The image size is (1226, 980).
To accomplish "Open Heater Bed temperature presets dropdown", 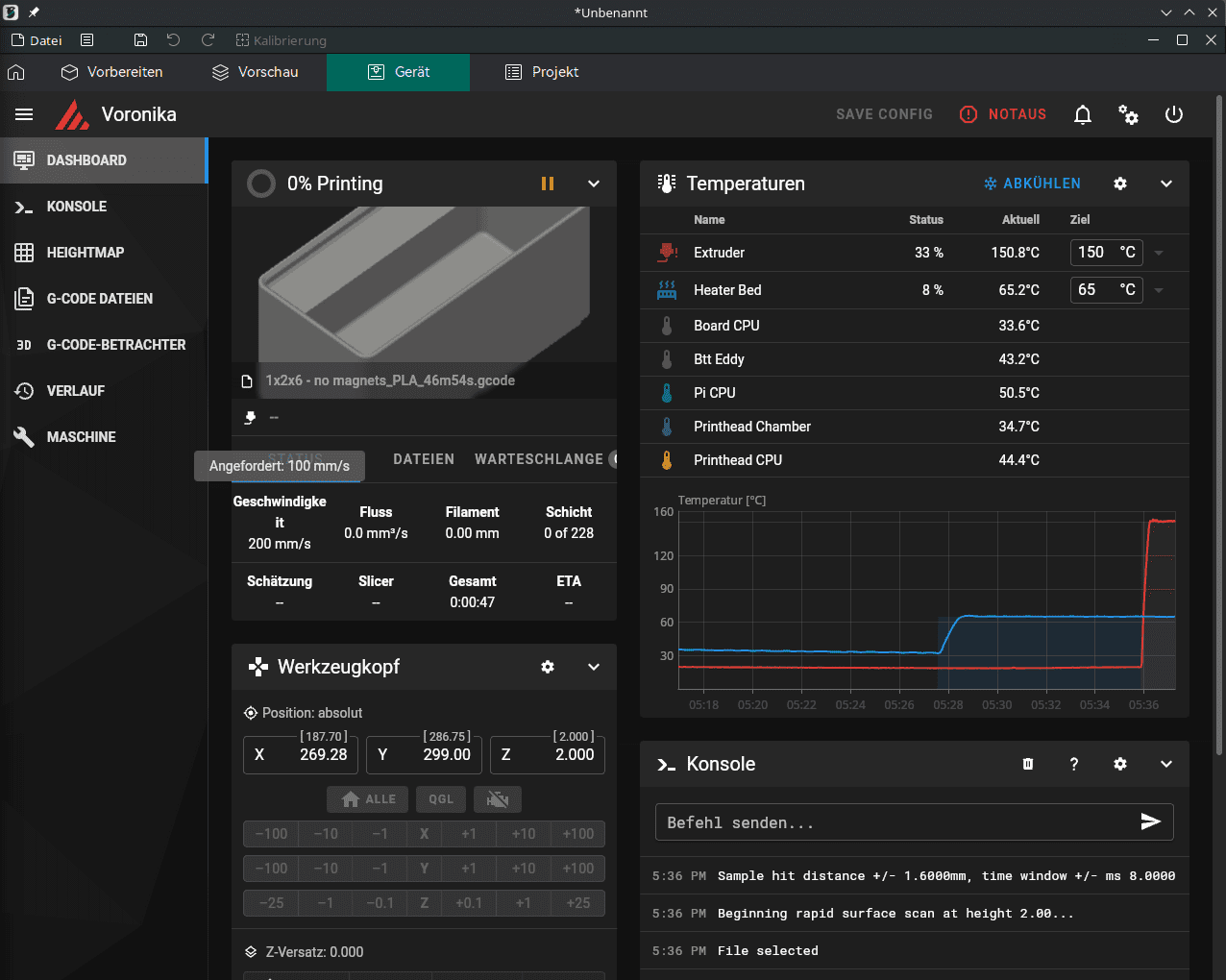I will click(1159, 290).
